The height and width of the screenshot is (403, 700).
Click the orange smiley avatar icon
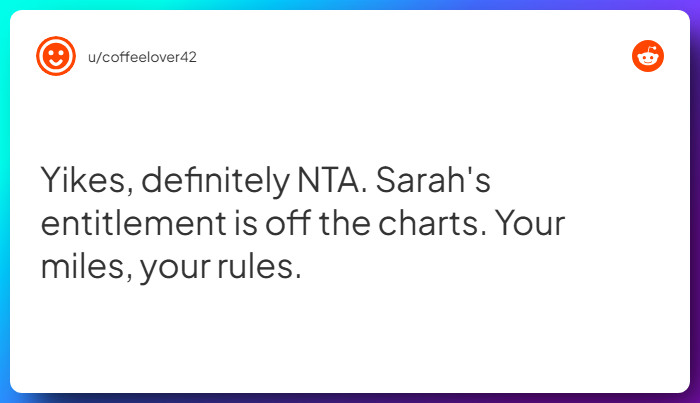[56, 56]
